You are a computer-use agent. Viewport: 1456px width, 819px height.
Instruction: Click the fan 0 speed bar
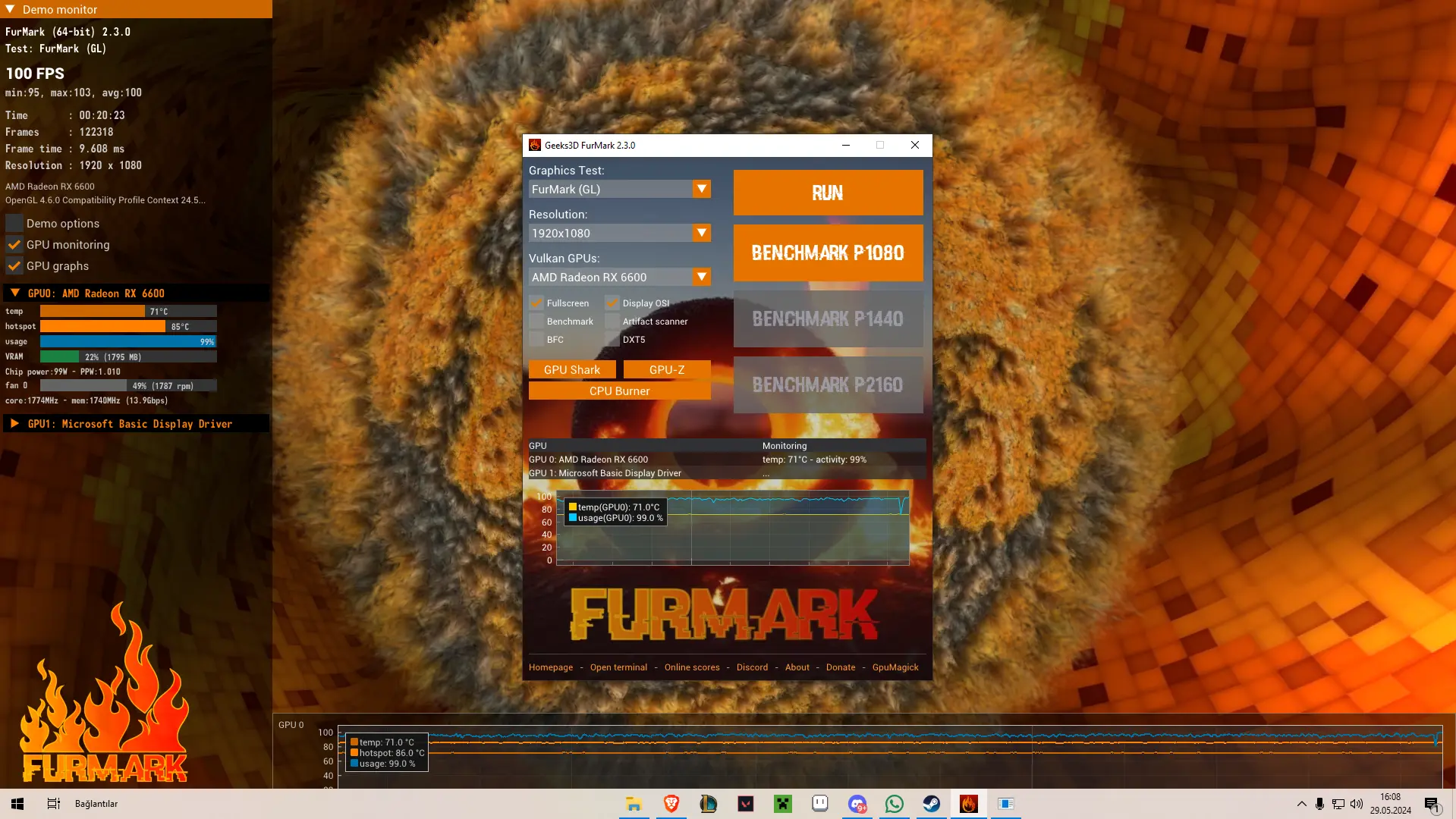pos(128,385)
